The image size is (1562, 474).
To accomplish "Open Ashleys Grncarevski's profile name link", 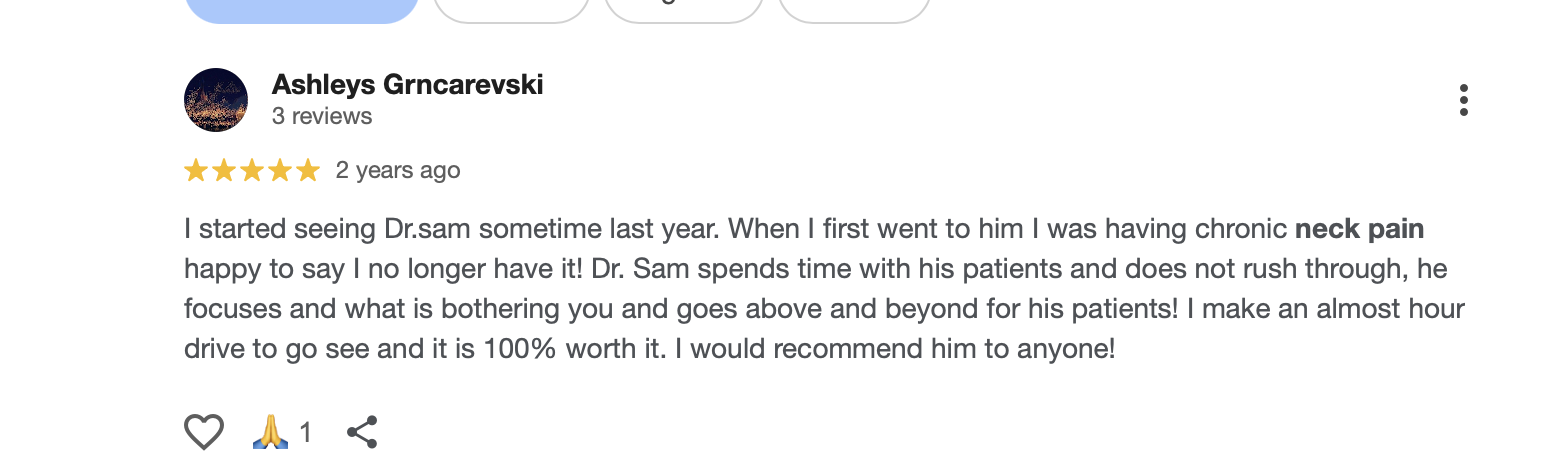I will (x=407, y=85).
